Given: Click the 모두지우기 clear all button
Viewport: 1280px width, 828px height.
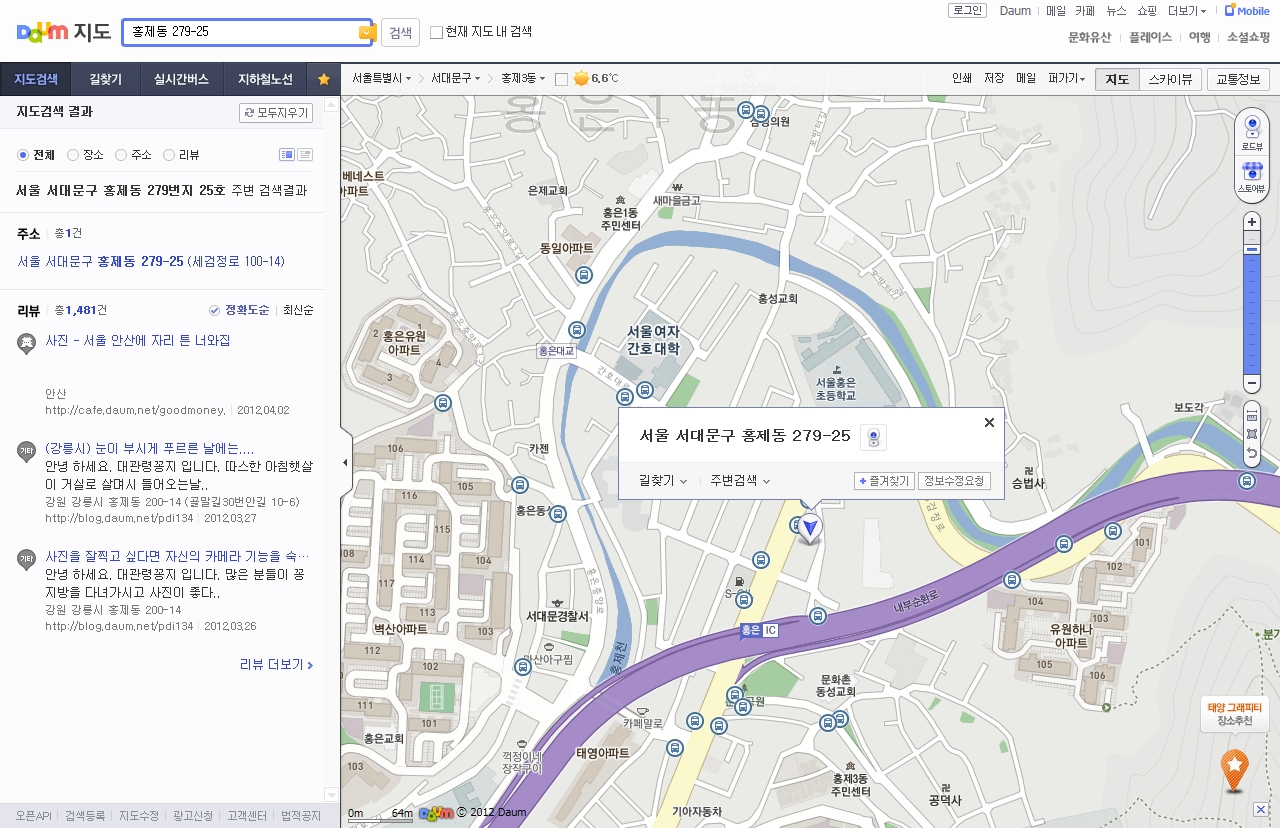Looking at the screenshot, I should [x=276, y=113].
